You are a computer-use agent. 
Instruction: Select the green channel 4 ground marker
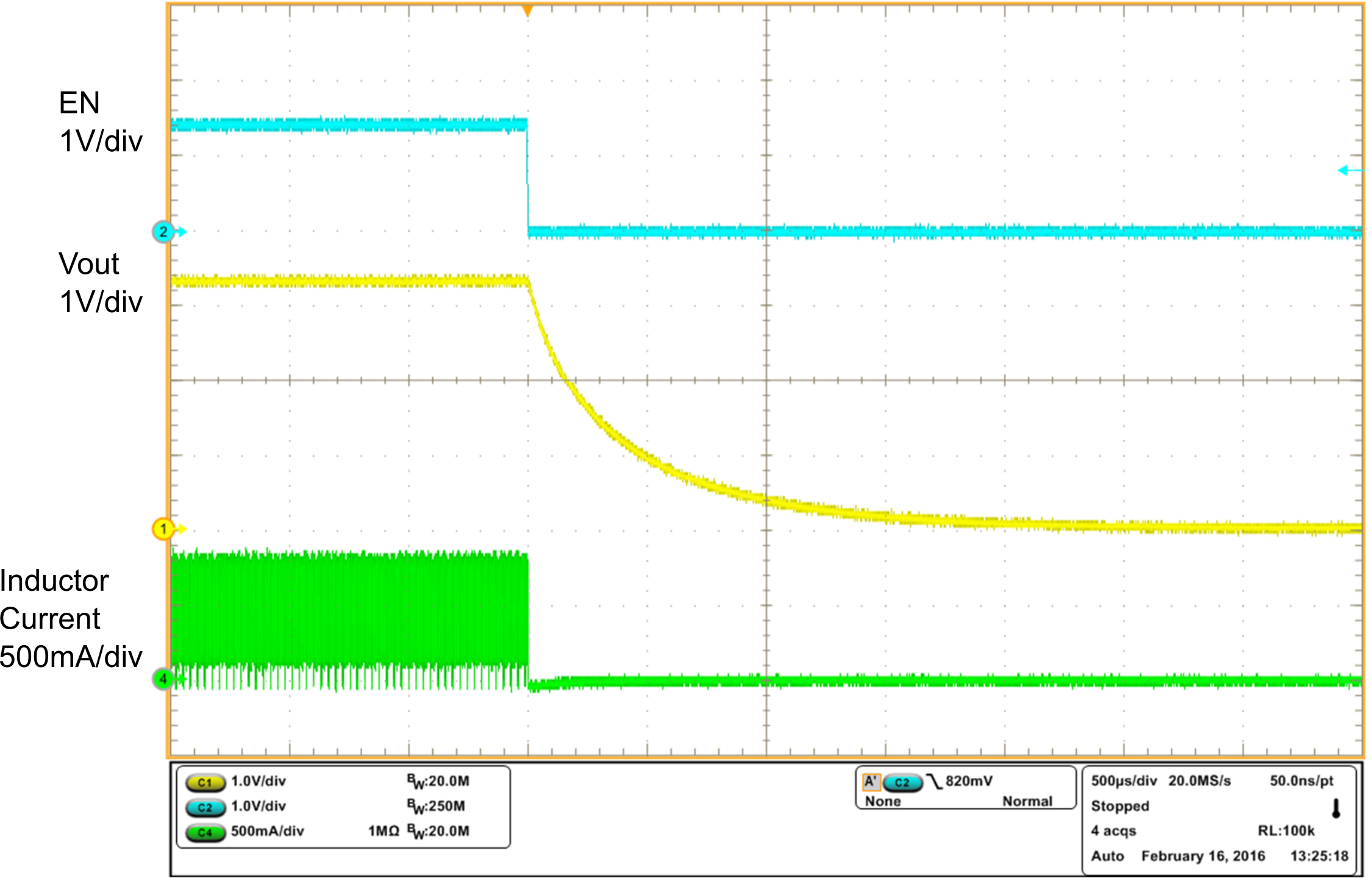[x=163, y=679]
